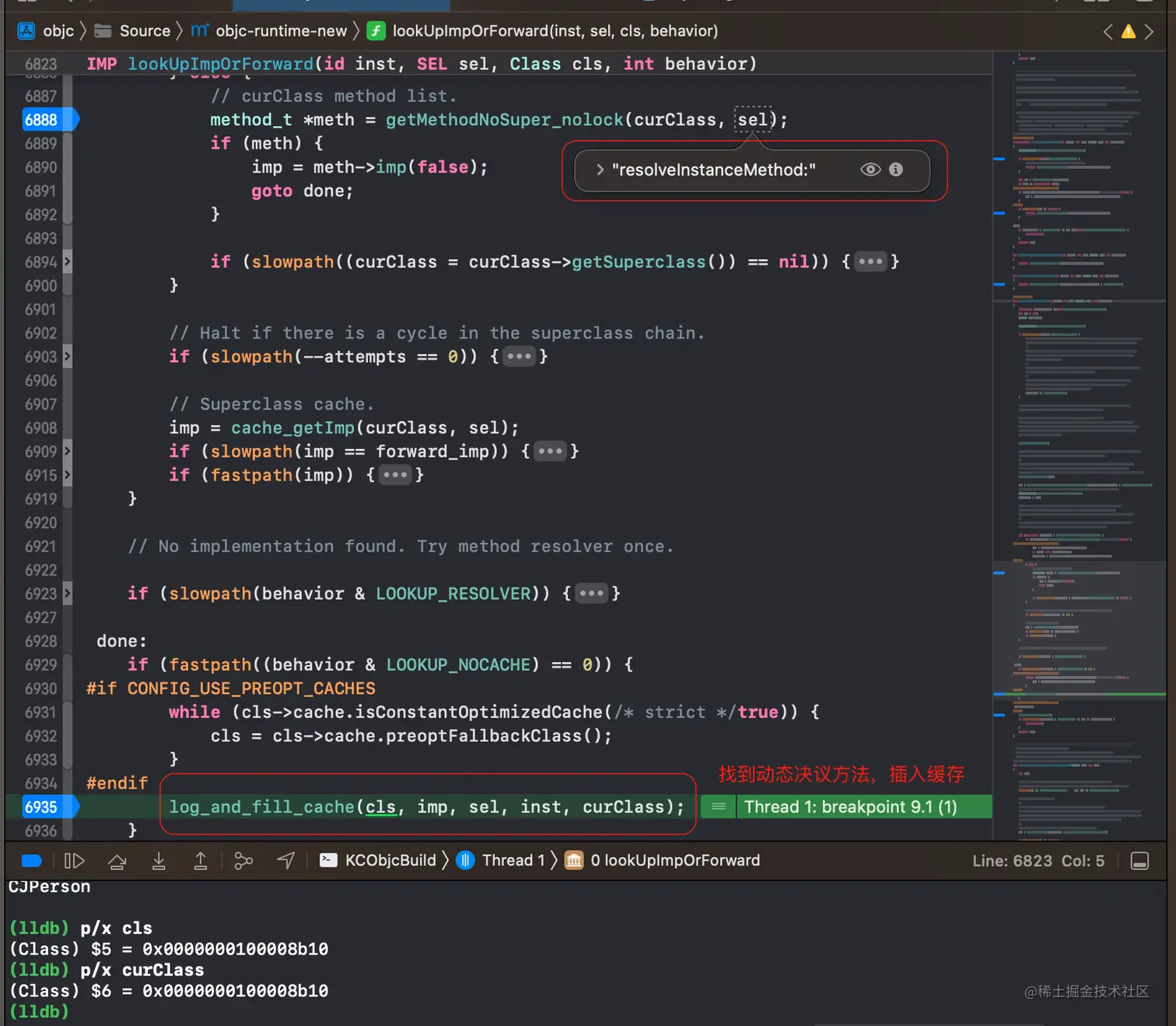
Task: Open the objc project jump bar menu
Action: click(58, 31)
